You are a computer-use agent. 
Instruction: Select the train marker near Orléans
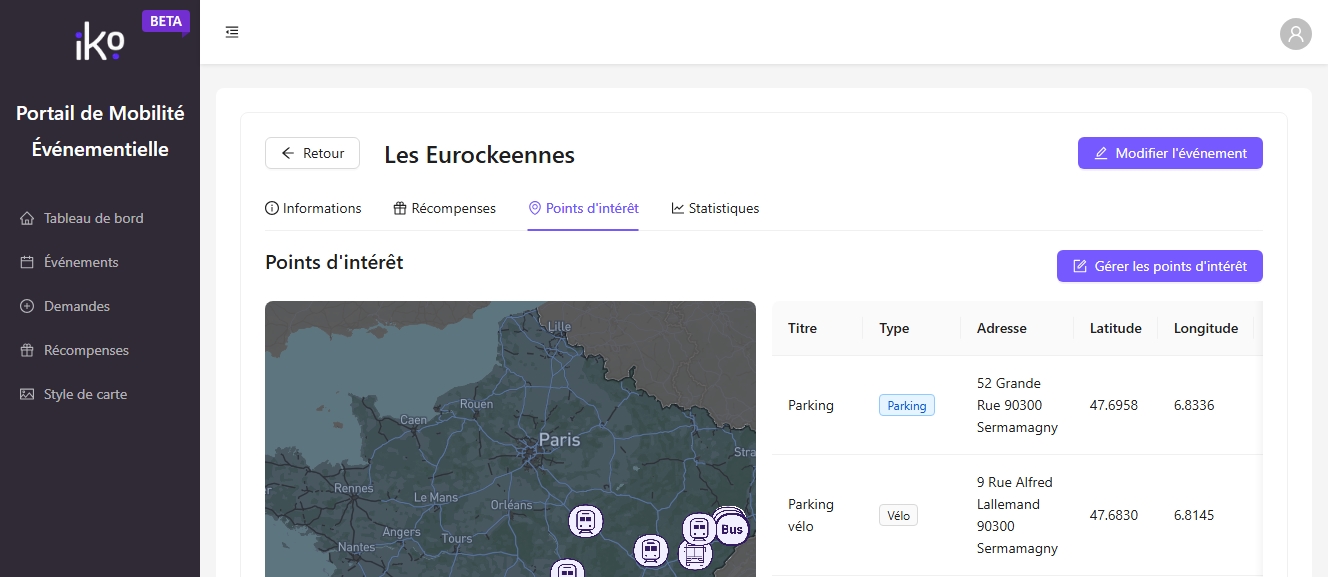click(x=586, y=520)
